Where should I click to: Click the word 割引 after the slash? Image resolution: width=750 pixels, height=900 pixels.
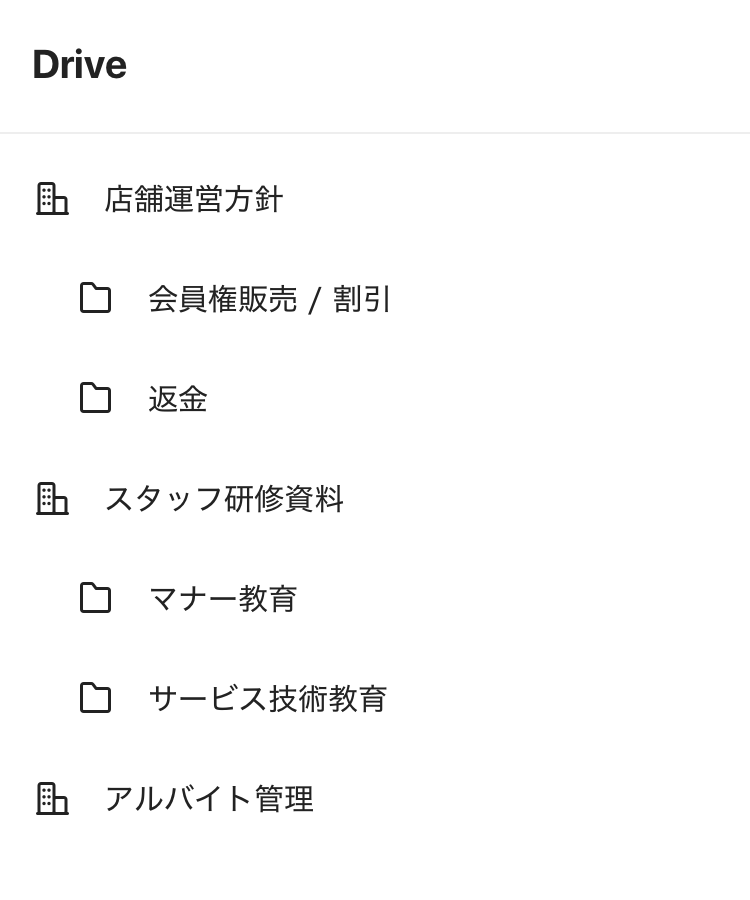[362, 299]
